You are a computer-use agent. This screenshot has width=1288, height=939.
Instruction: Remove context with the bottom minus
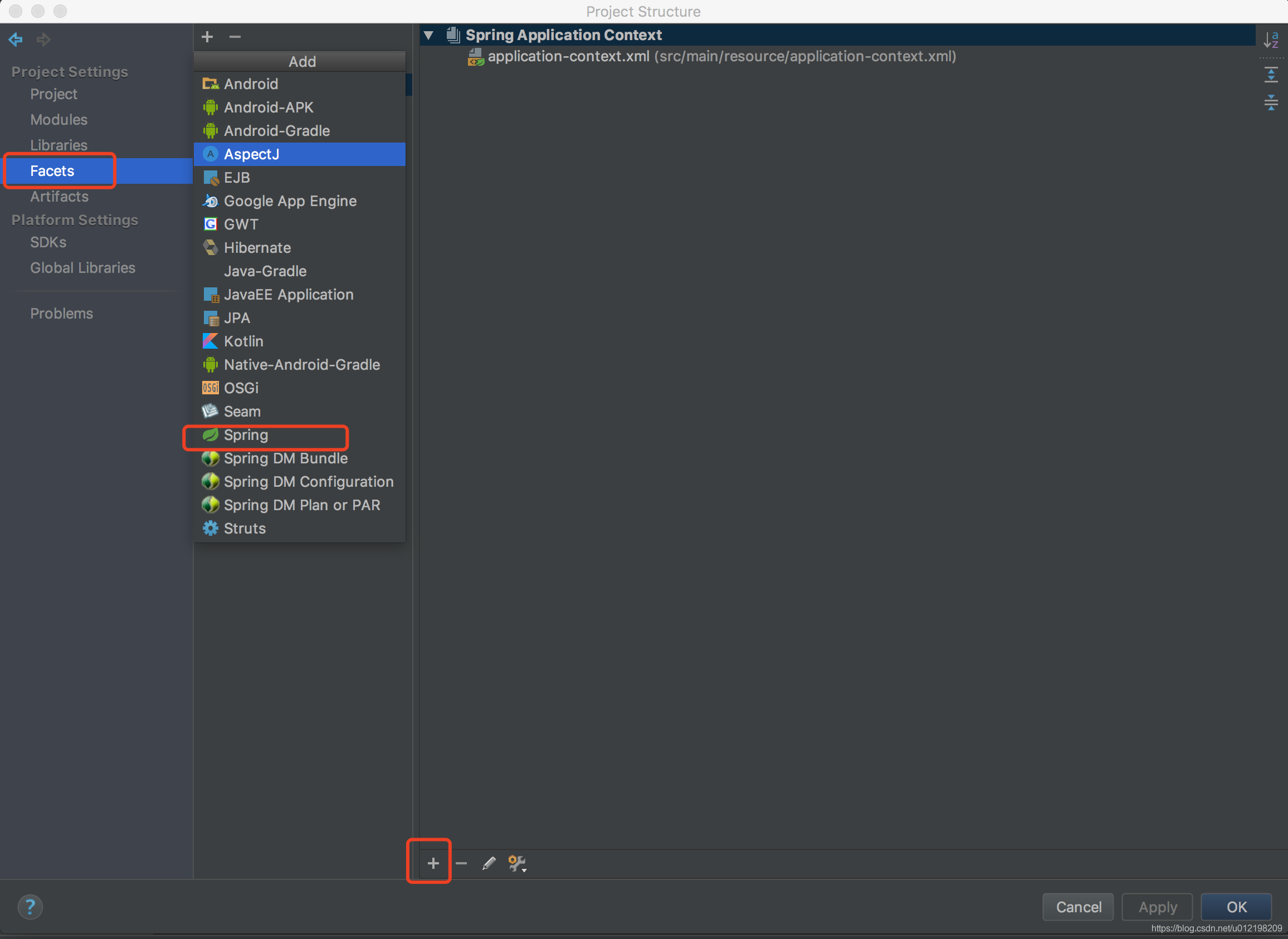(461, 863)
